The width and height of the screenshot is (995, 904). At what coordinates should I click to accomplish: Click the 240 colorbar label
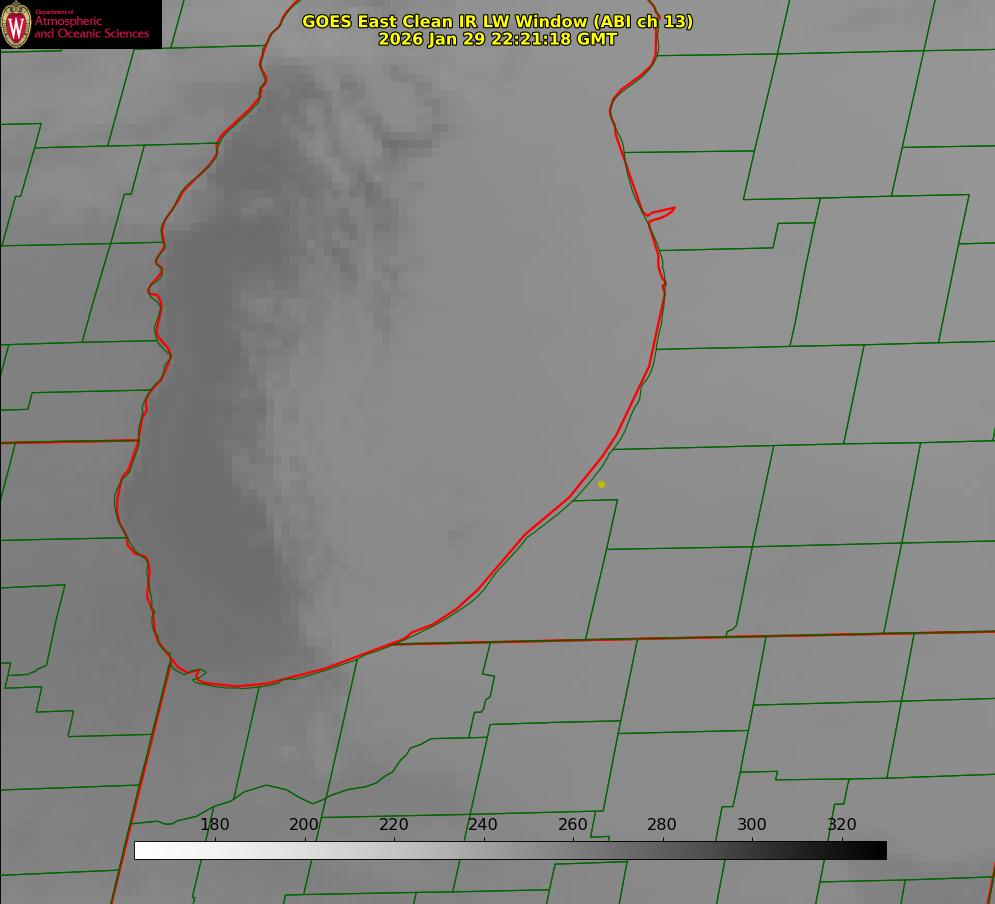(x=483, y=824)
